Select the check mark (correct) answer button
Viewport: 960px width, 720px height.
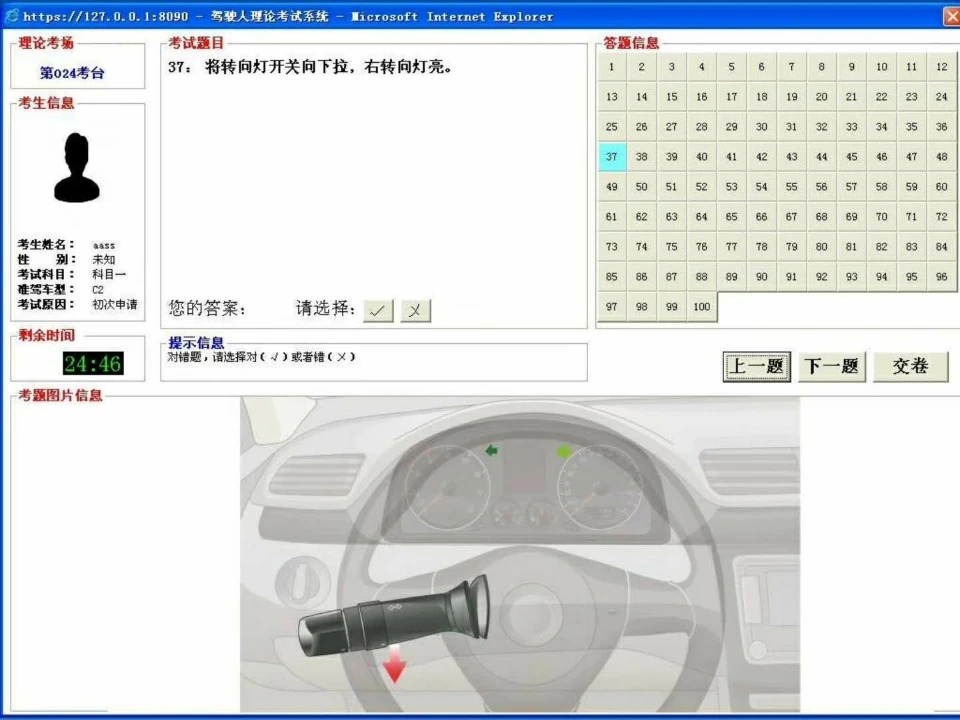pyautogui.click(x=377, y=310)
